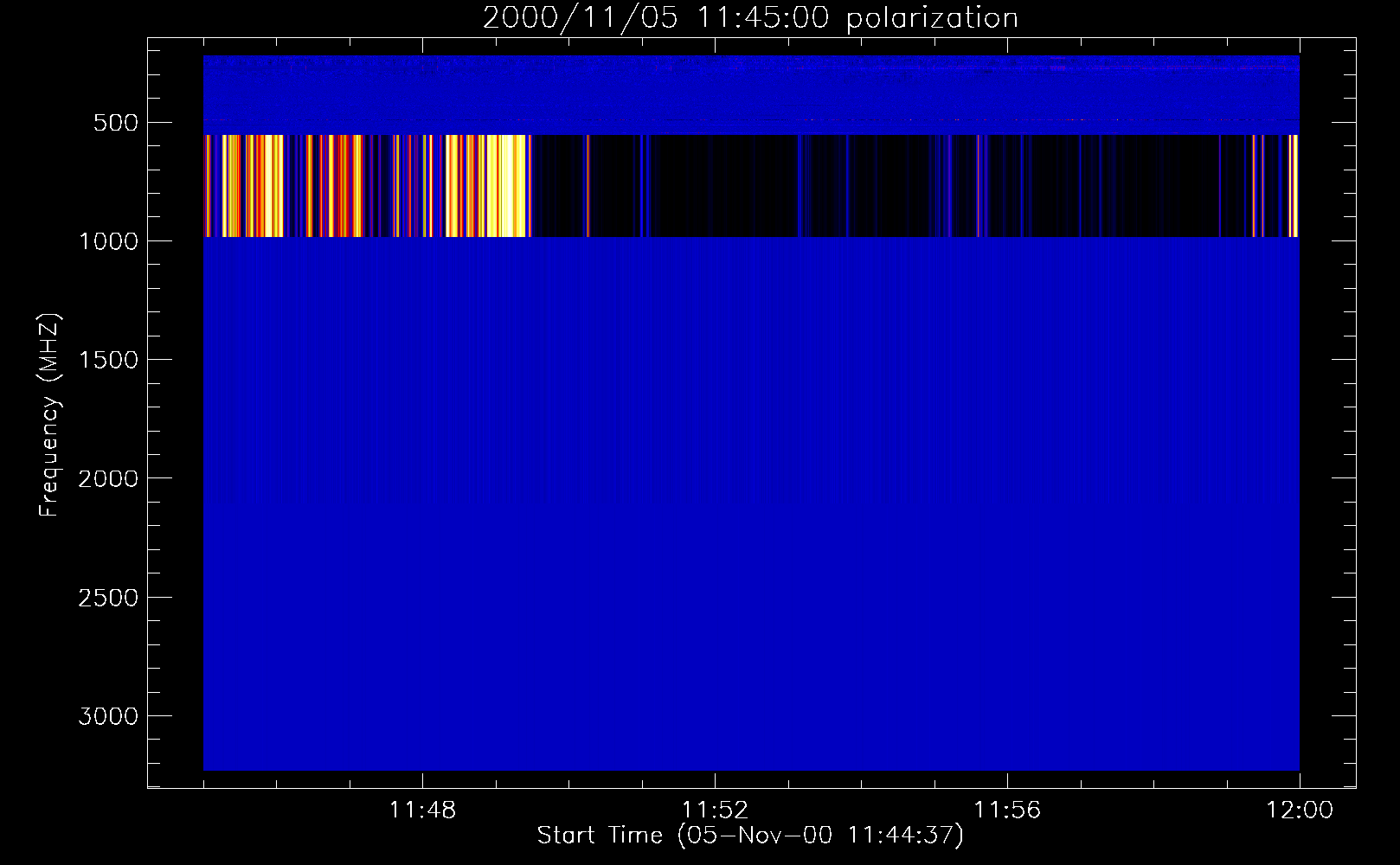Click the '3000' frequency tick label
Viewport: 1400px width, 865px height.
pos(108,716)
